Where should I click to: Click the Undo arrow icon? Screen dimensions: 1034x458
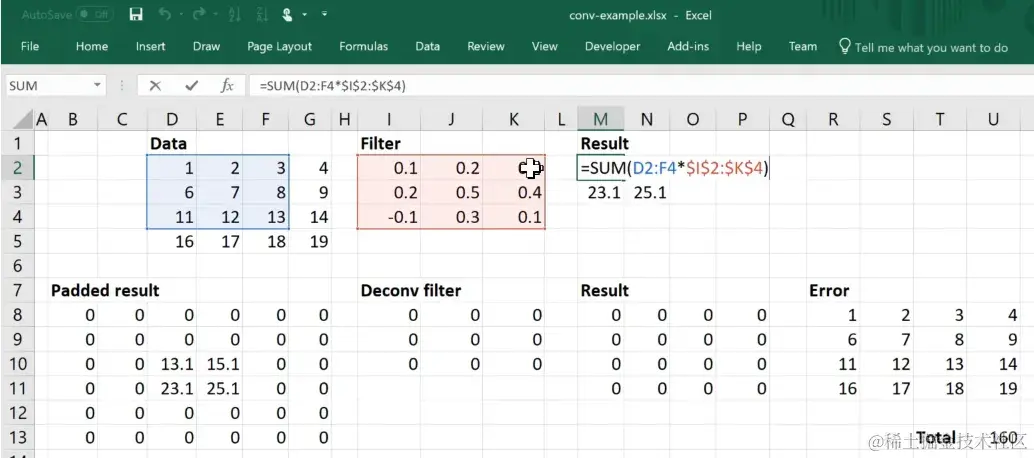coord(164,14)
